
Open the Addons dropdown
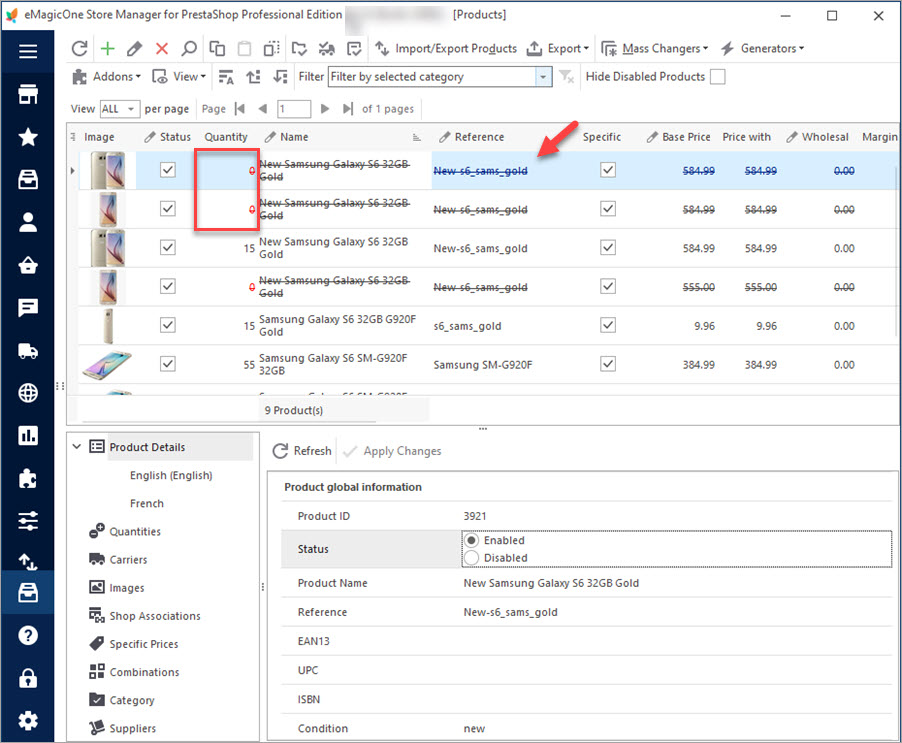coord(106,76)
